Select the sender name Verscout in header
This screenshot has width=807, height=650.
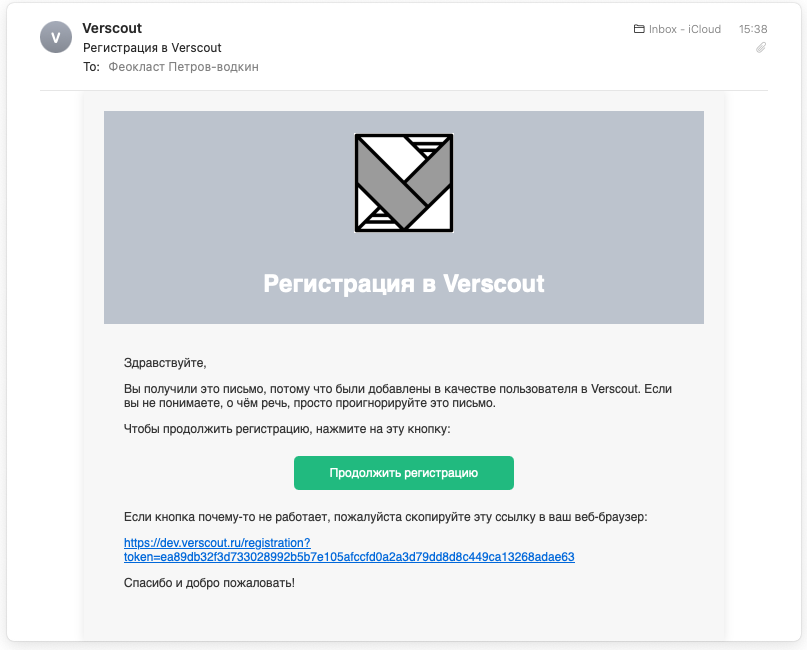click(112, 29)
